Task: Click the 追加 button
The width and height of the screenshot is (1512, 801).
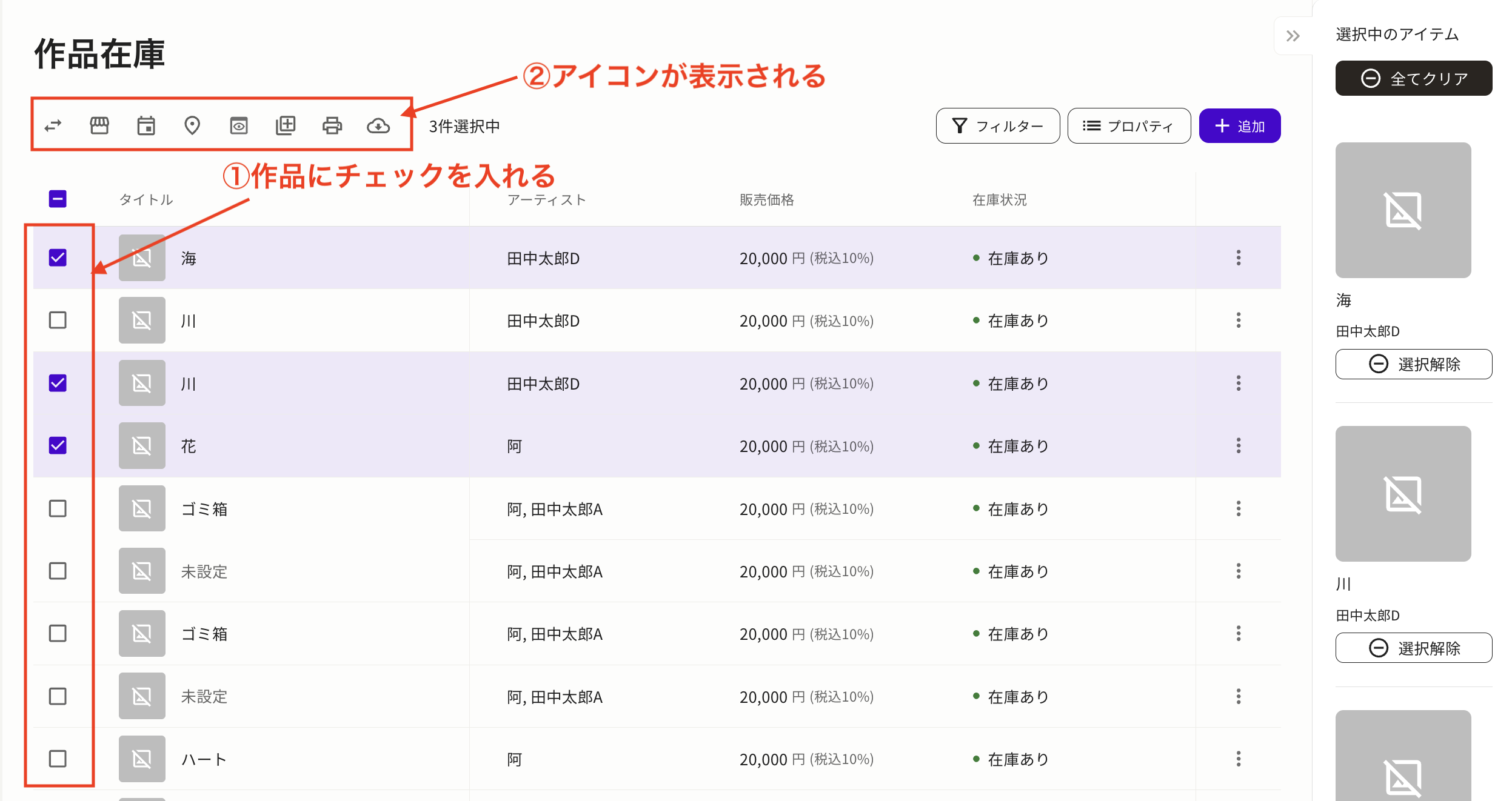Action: [x=1239, y=125]
